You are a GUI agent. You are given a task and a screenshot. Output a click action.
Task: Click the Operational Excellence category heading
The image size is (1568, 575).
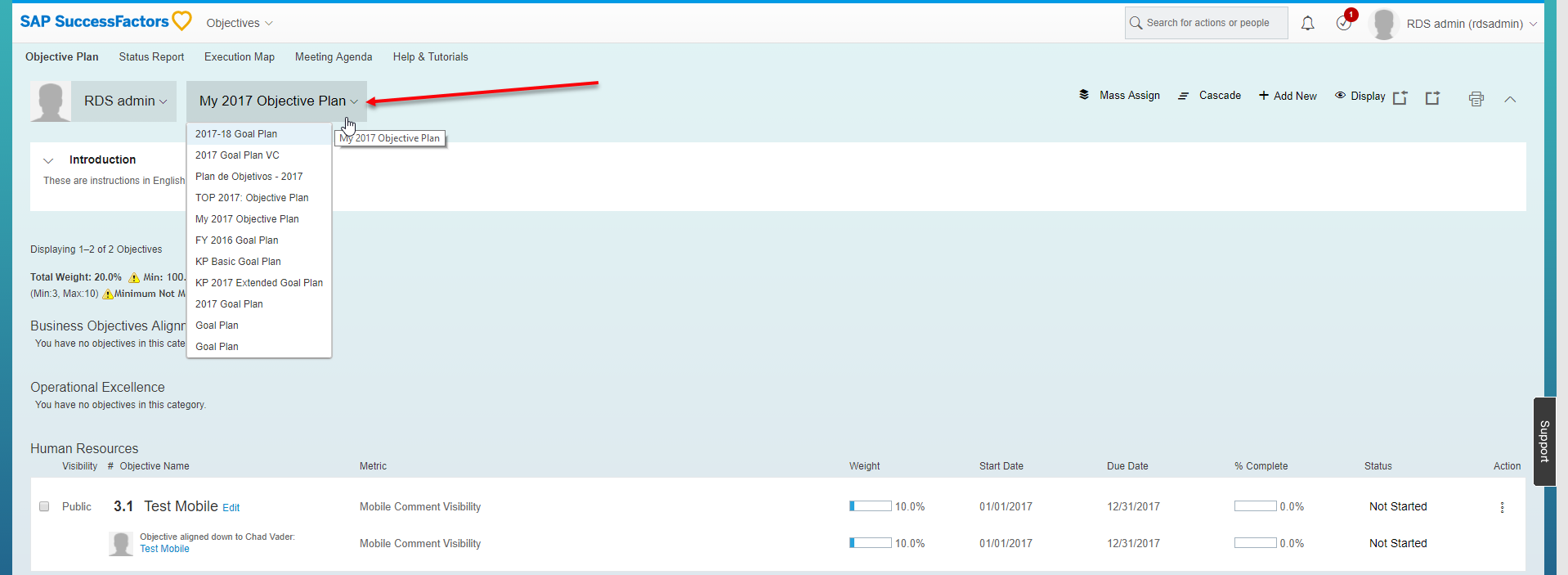(x=97, y=388)
